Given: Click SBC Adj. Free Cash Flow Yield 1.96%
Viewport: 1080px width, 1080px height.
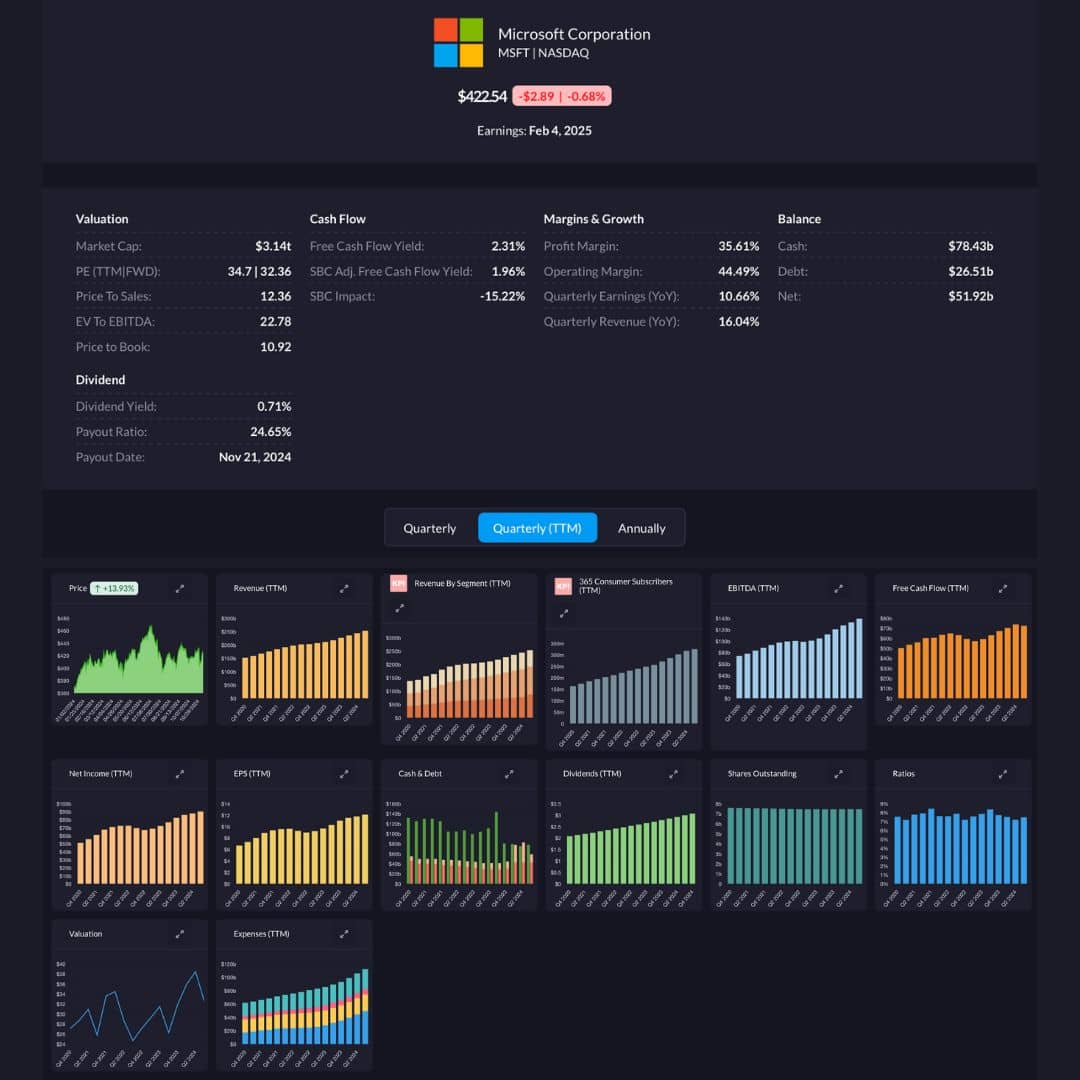Looking at the screenshot, I should pos(508,271).
